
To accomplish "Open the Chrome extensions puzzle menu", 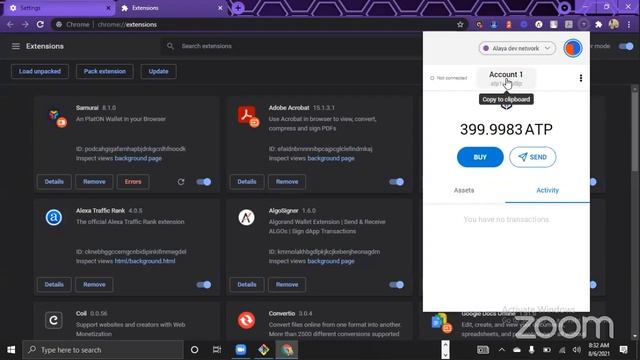I will (598, 24).
